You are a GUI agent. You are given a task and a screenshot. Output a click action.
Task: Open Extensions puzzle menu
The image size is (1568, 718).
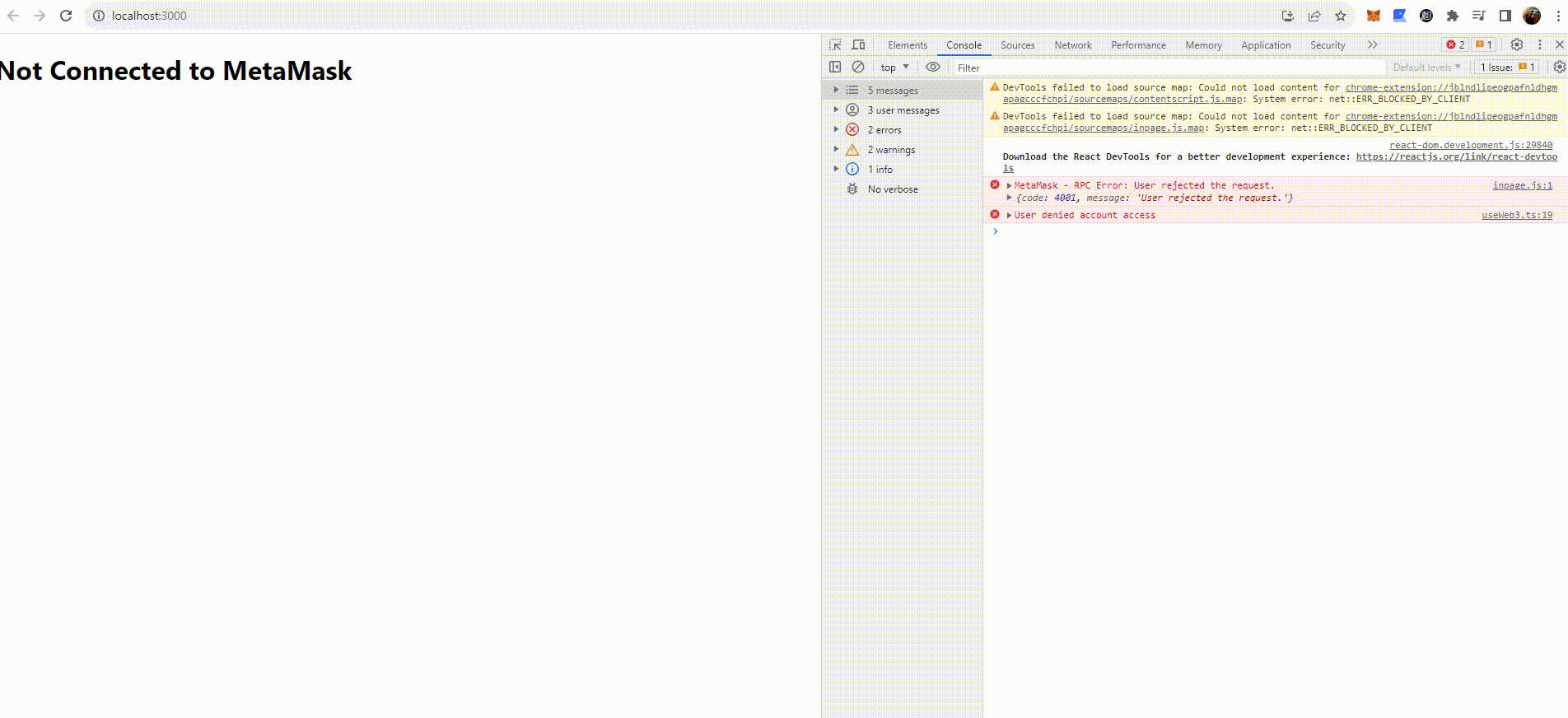click(x=1453, y=16)
